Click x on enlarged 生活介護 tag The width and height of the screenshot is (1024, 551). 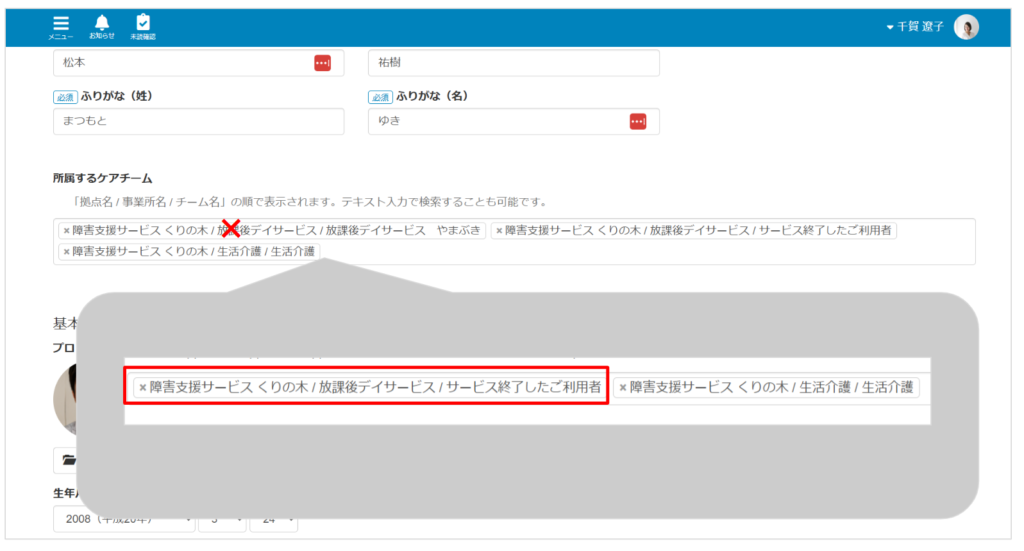(x=623, y=387)
